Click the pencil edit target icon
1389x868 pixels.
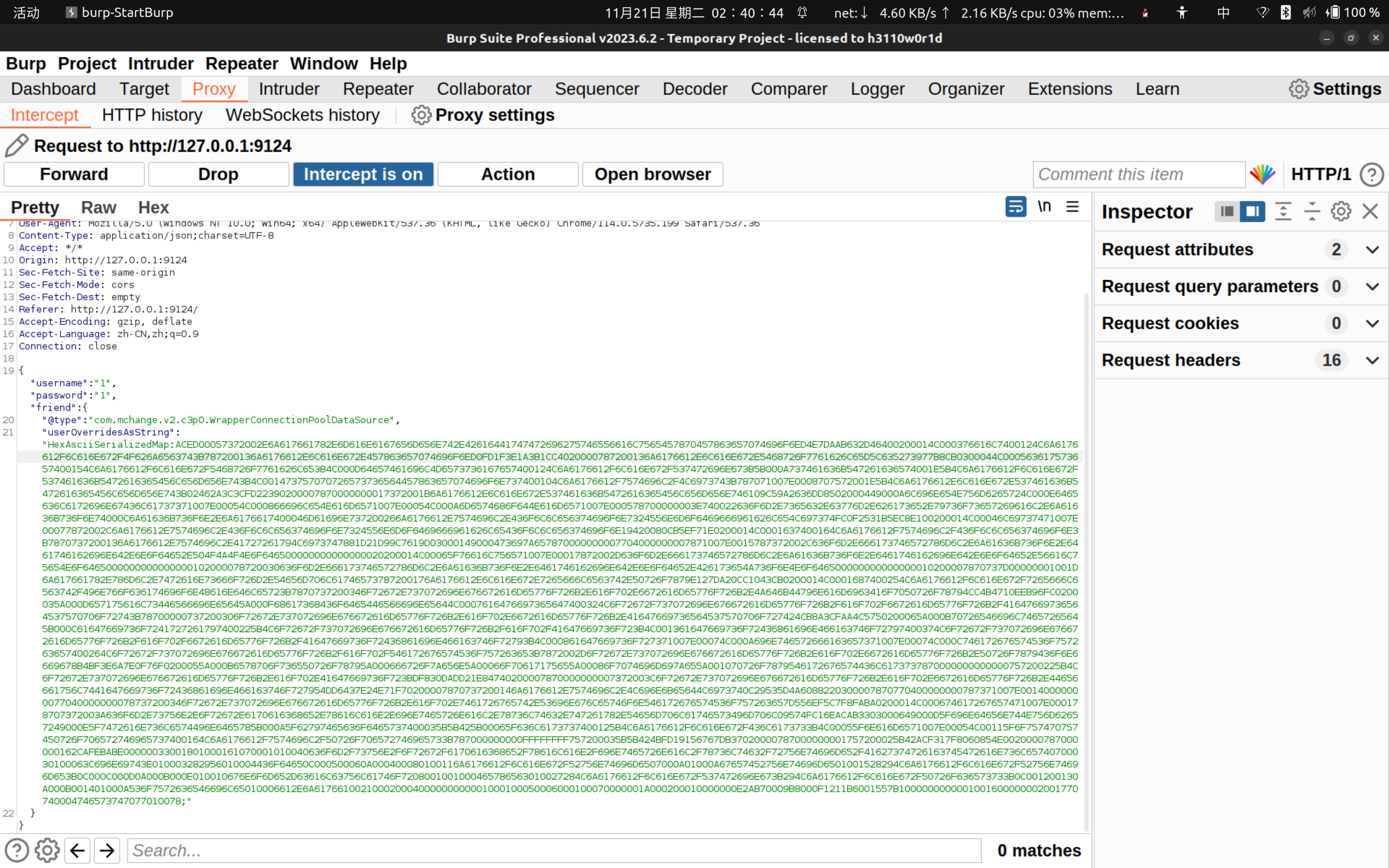click(x=17, y=146)
